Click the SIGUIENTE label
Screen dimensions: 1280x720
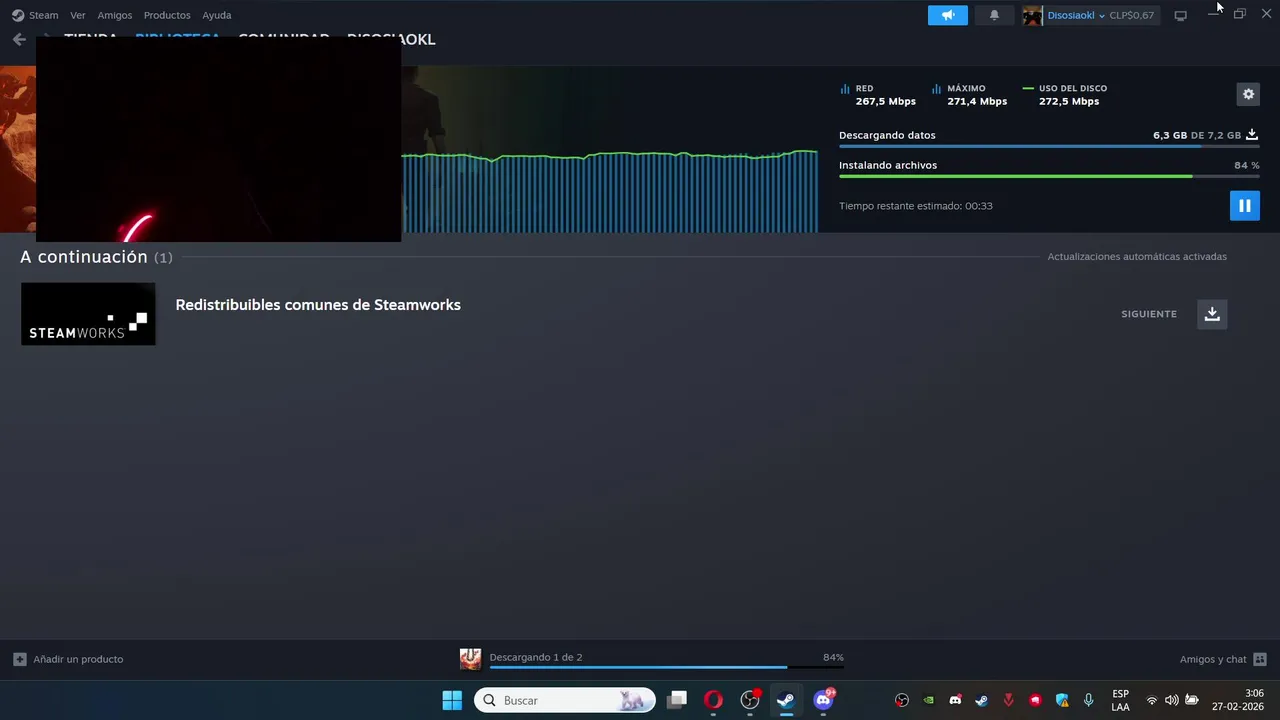tap(1149, 314)
